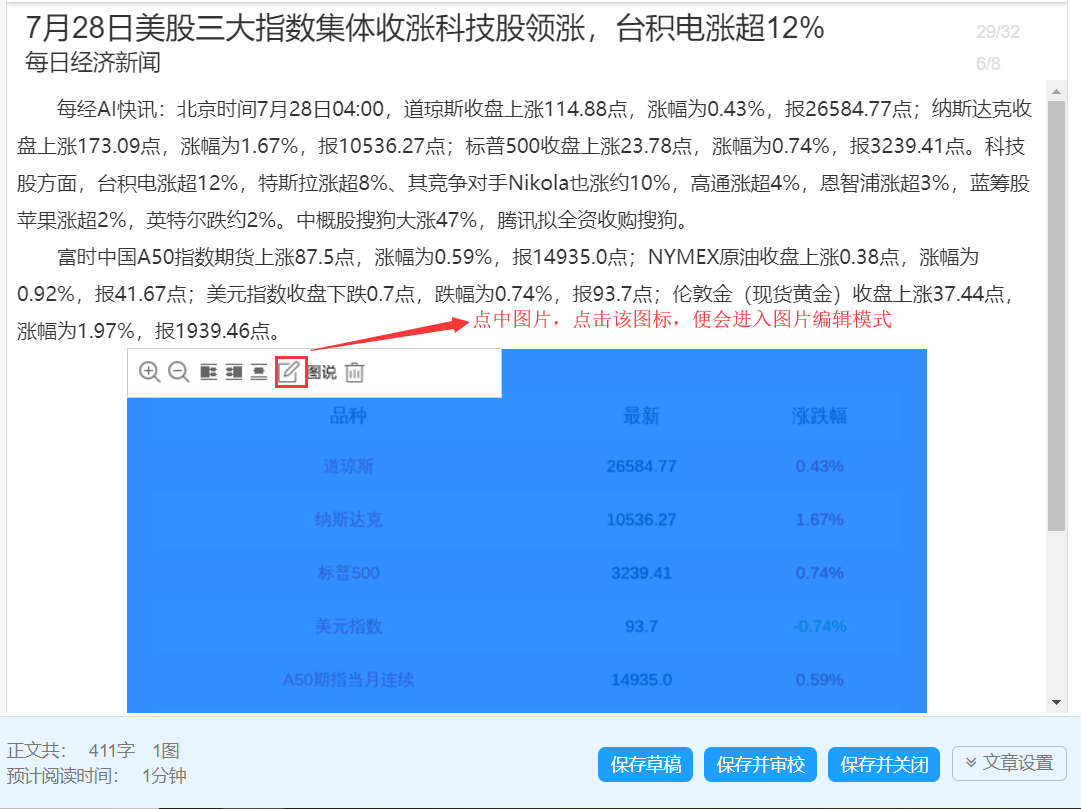This screenshot has height=809, width=1081.
Task: Click the 纳斯达克 row label
Action: [348, 519]
